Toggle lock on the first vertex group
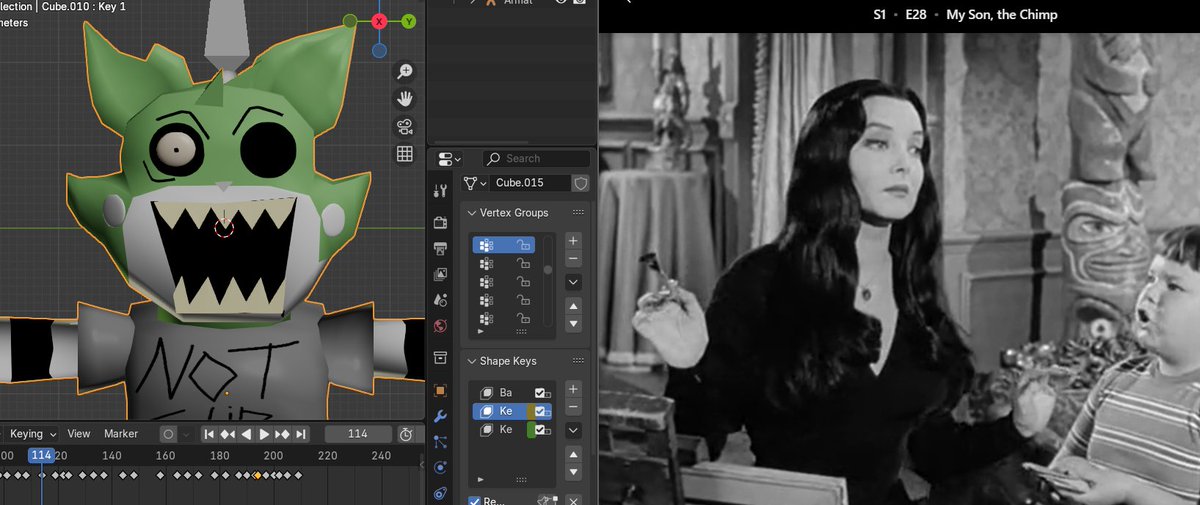Image resolution: width=1200 pixels, height=505 pixels. pyautogui.click(x=522, y=245)
